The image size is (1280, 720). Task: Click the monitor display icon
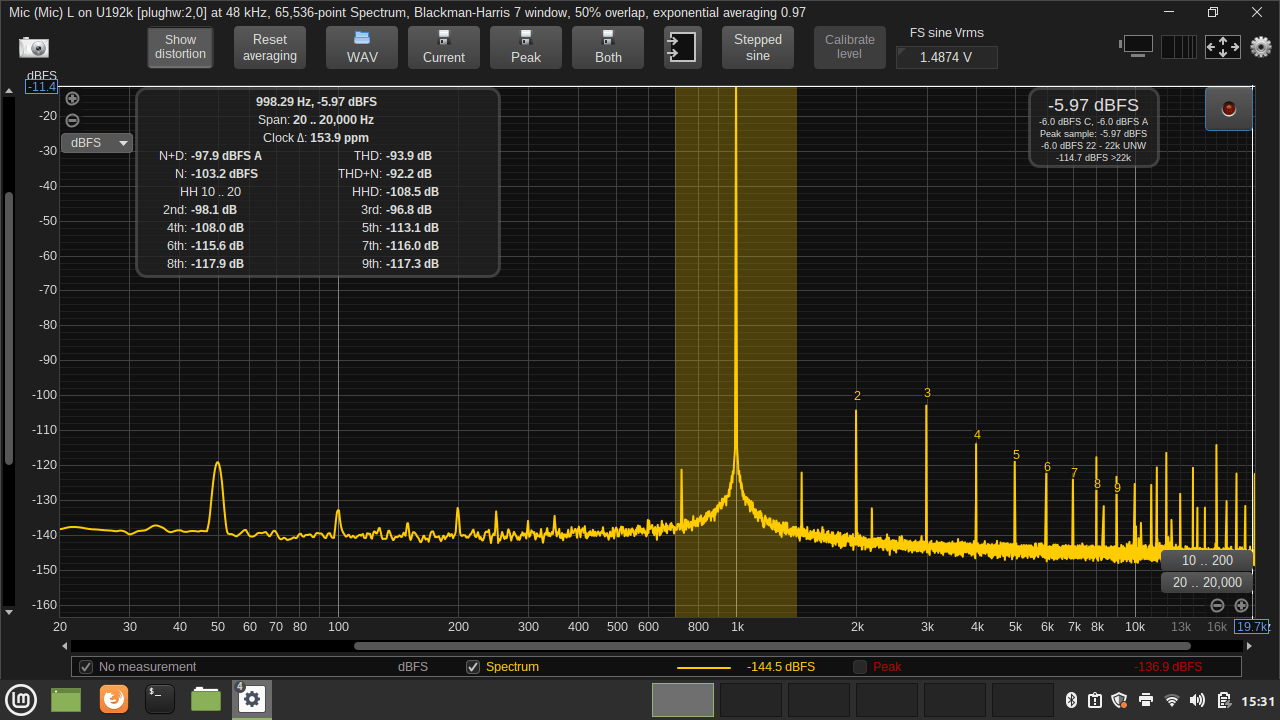coord(1137,46)
